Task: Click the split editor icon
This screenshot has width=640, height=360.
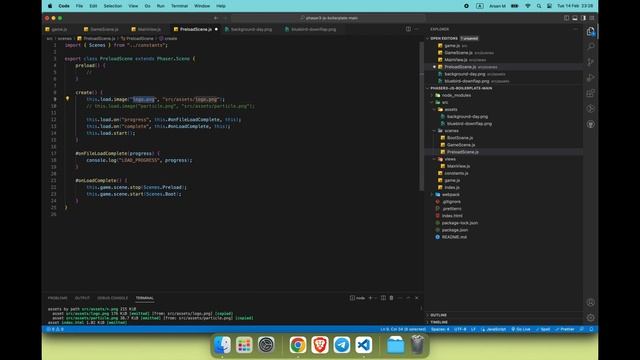Action: (x=408, y=29)
